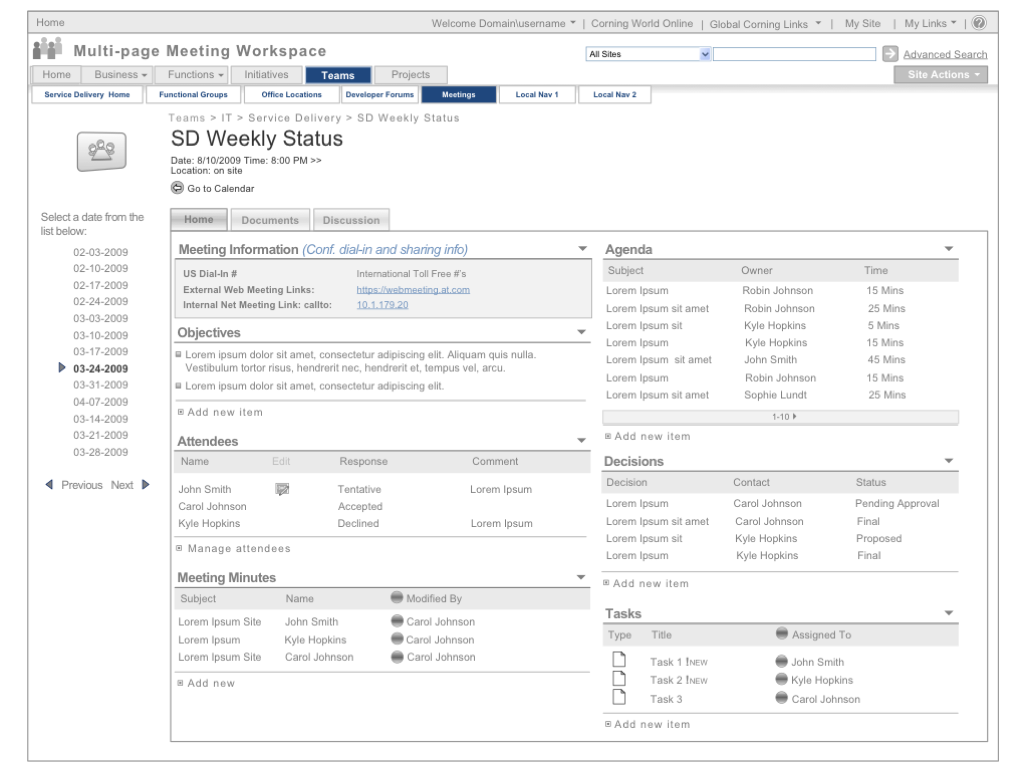Collapse the Agenda section arrow
Image resolution: width=1024 pixels, height=768 pixels.
coord(949,249)
